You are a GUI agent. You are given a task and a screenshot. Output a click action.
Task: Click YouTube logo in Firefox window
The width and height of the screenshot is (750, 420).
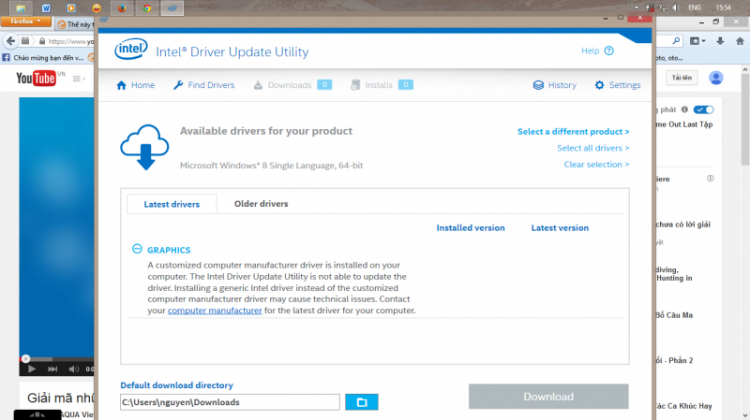coord(36,78)
